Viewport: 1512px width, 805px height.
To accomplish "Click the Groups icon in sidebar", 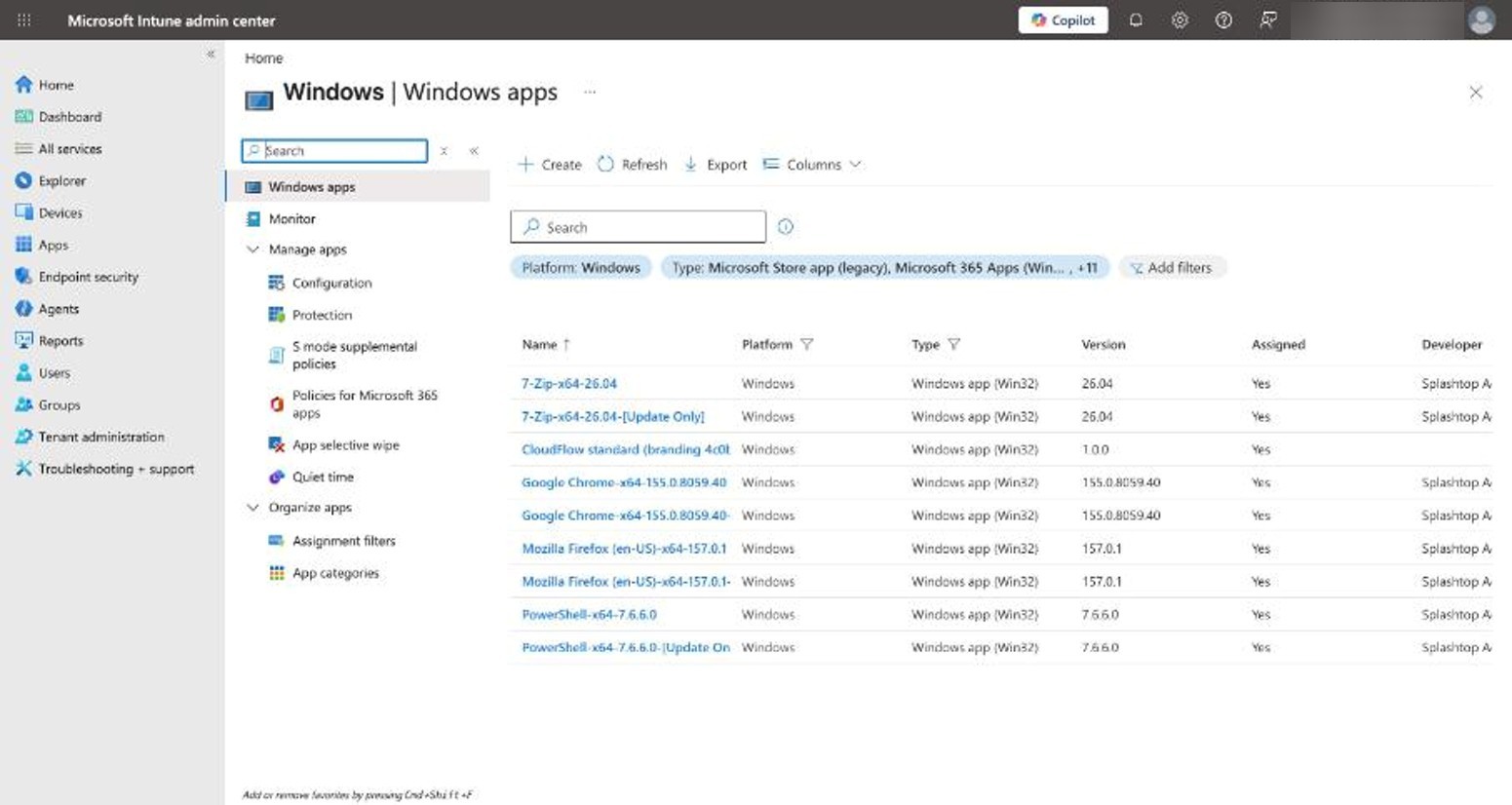I will coord(23,404).
